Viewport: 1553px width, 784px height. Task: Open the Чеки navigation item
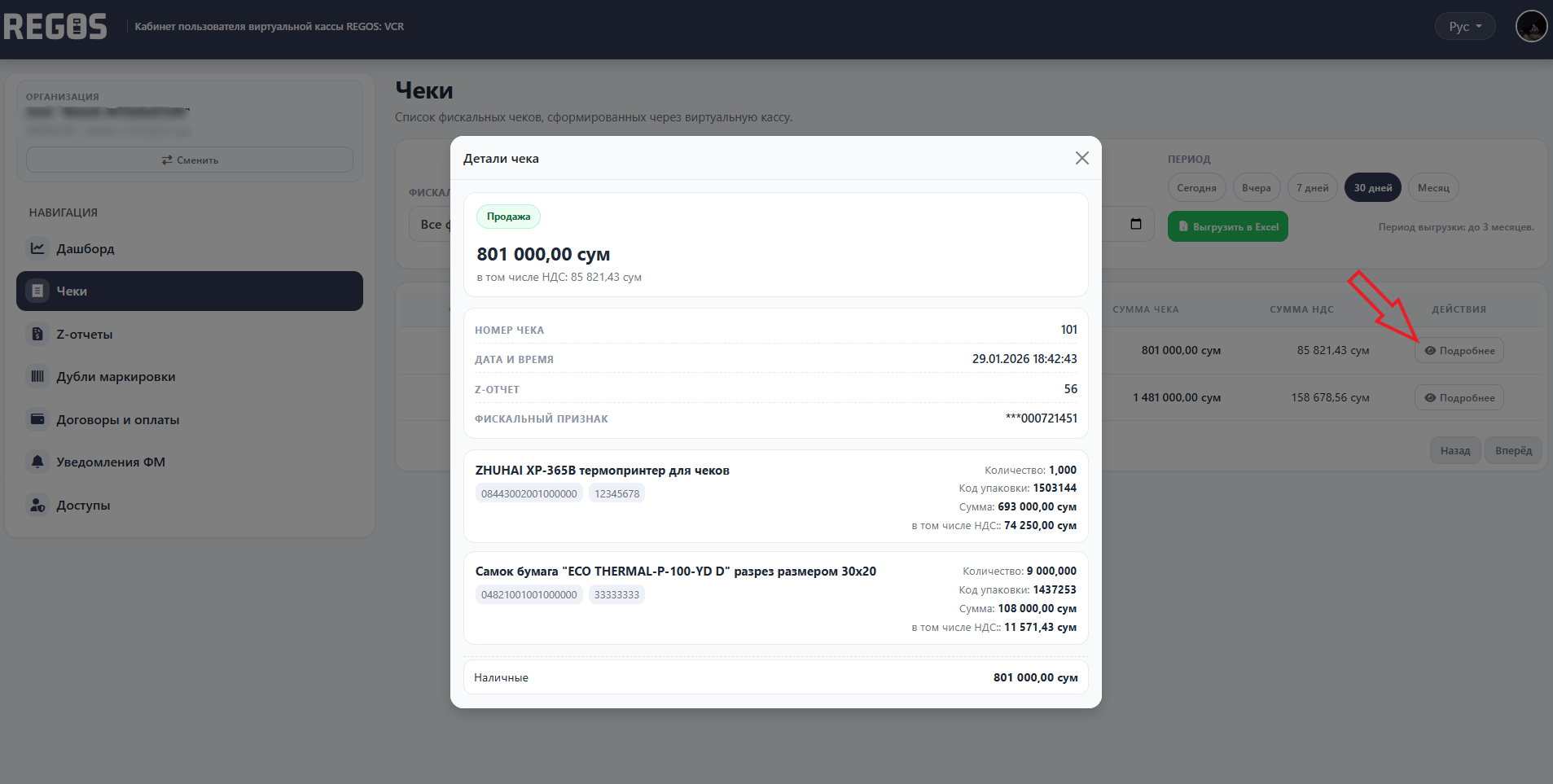[190, 291]
